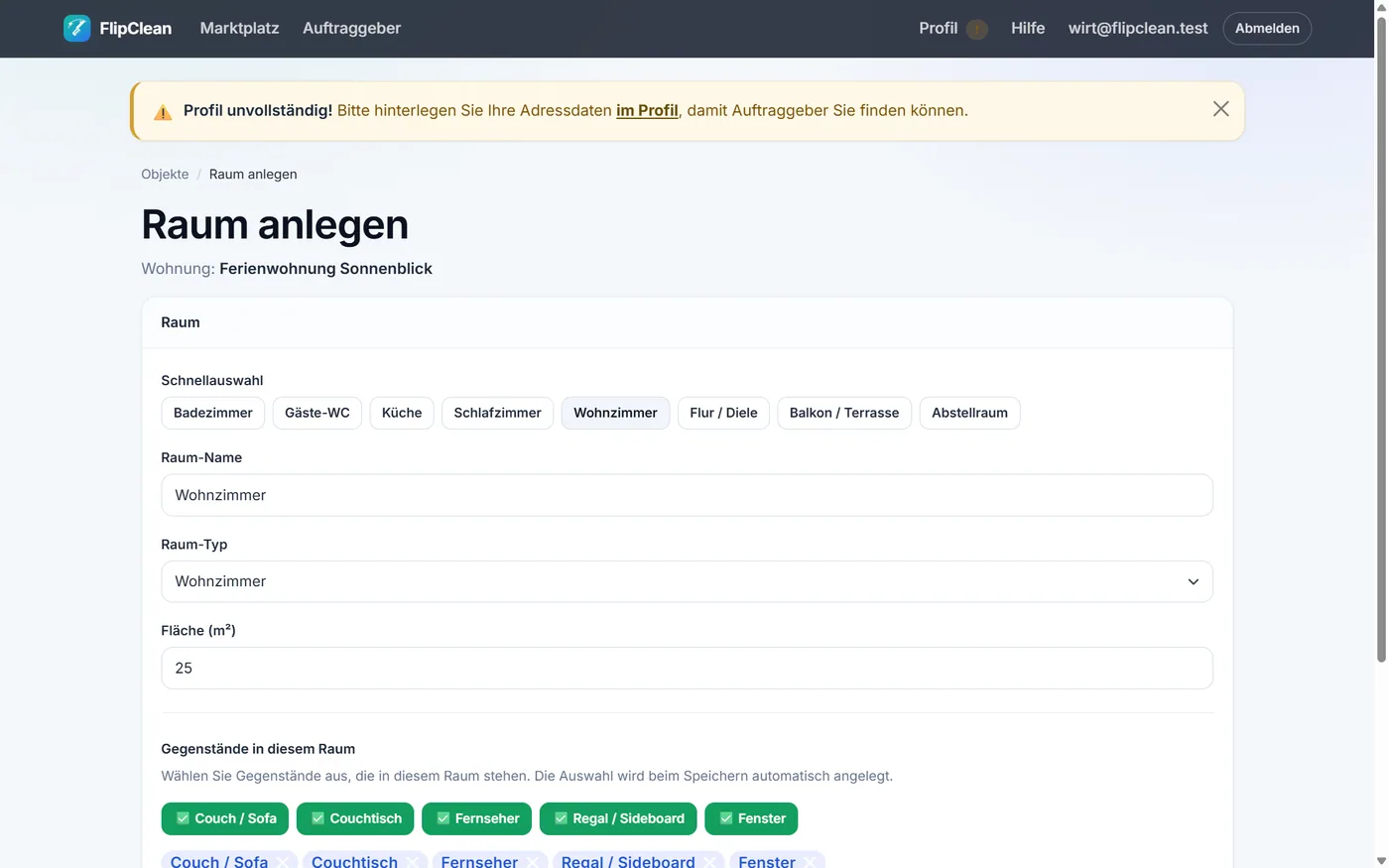Navigate to Objekte in the breadcrumb
This screenshot has width=1389, height=868.
pos(165,175)
